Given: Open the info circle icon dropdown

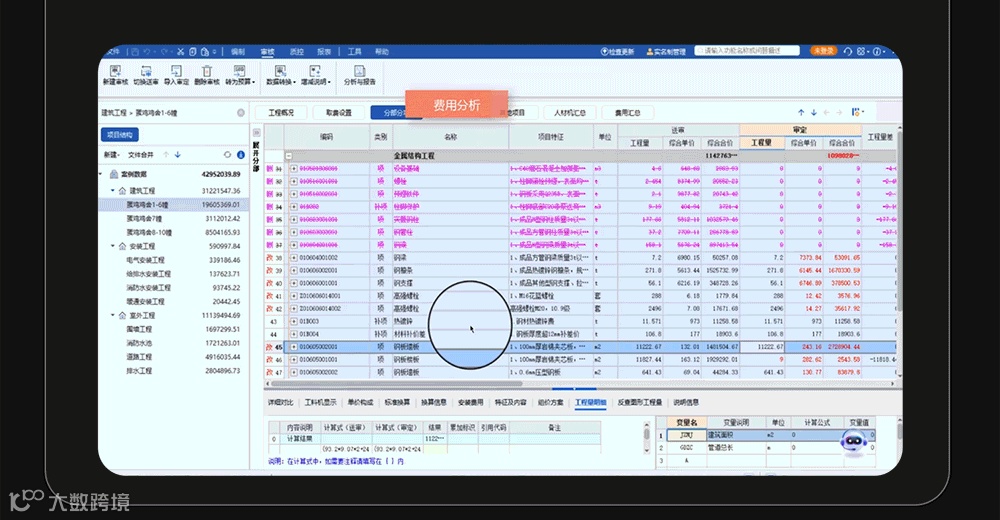Looking at the screenshot, I should coord(879,52).
